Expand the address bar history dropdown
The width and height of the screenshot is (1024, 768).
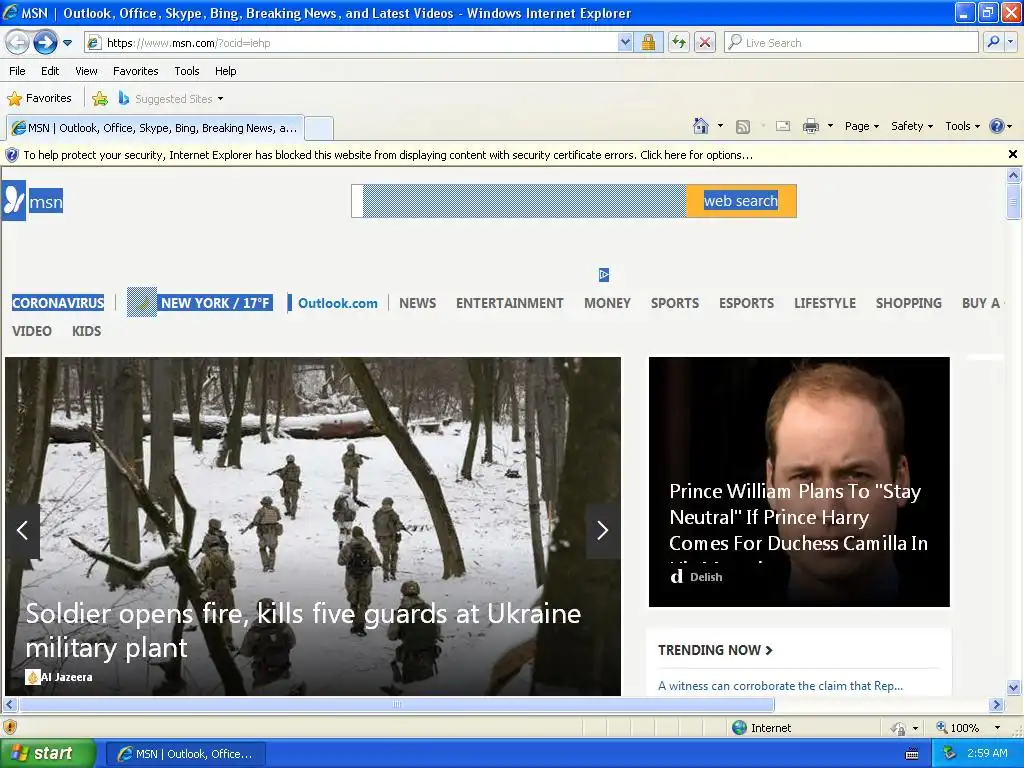(x=625, y=43)
